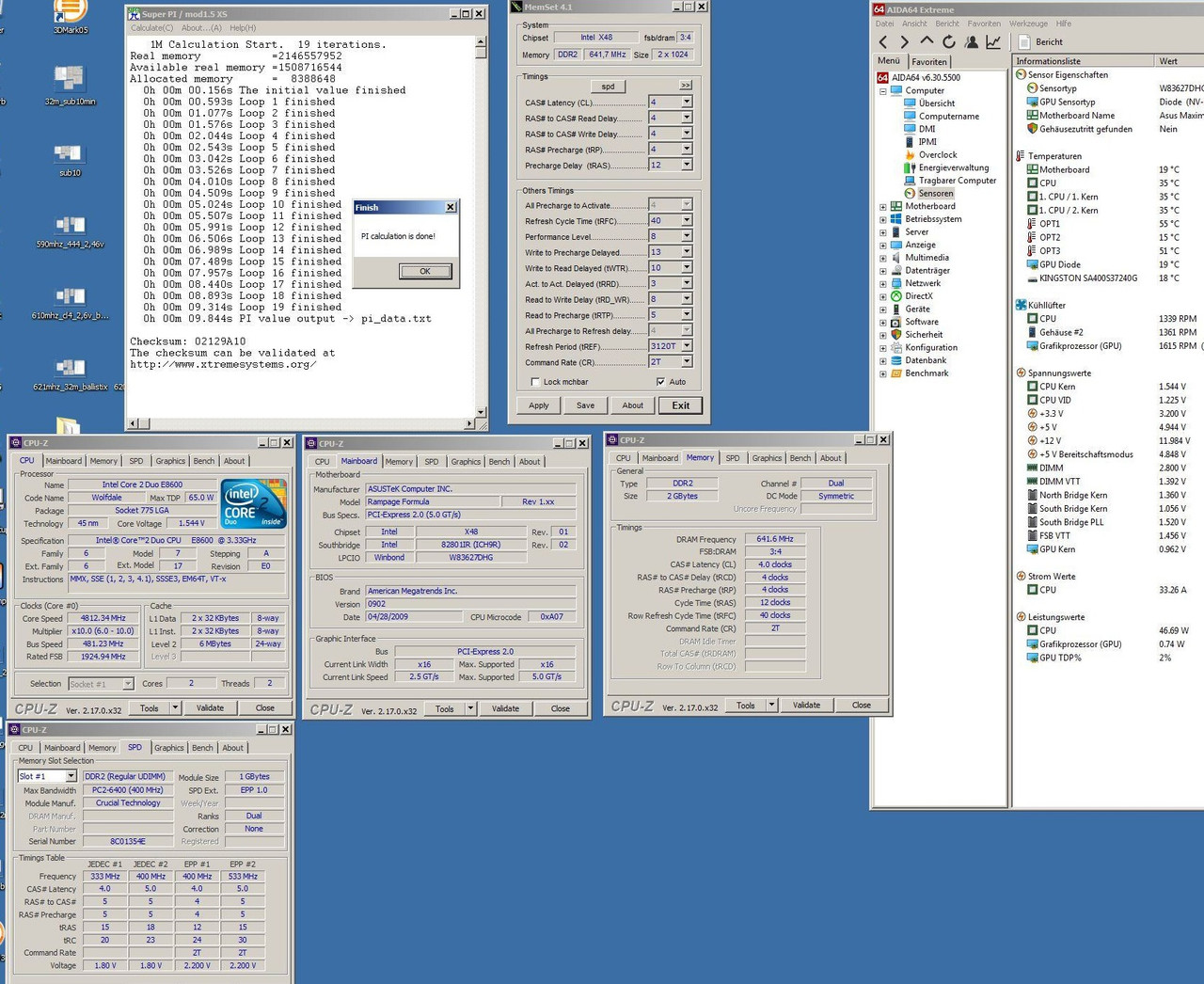Screen dimensions: 1204x984
Task: Expand the Benchmark node in AIDA64 tree
Action: [x=882, y=374]
